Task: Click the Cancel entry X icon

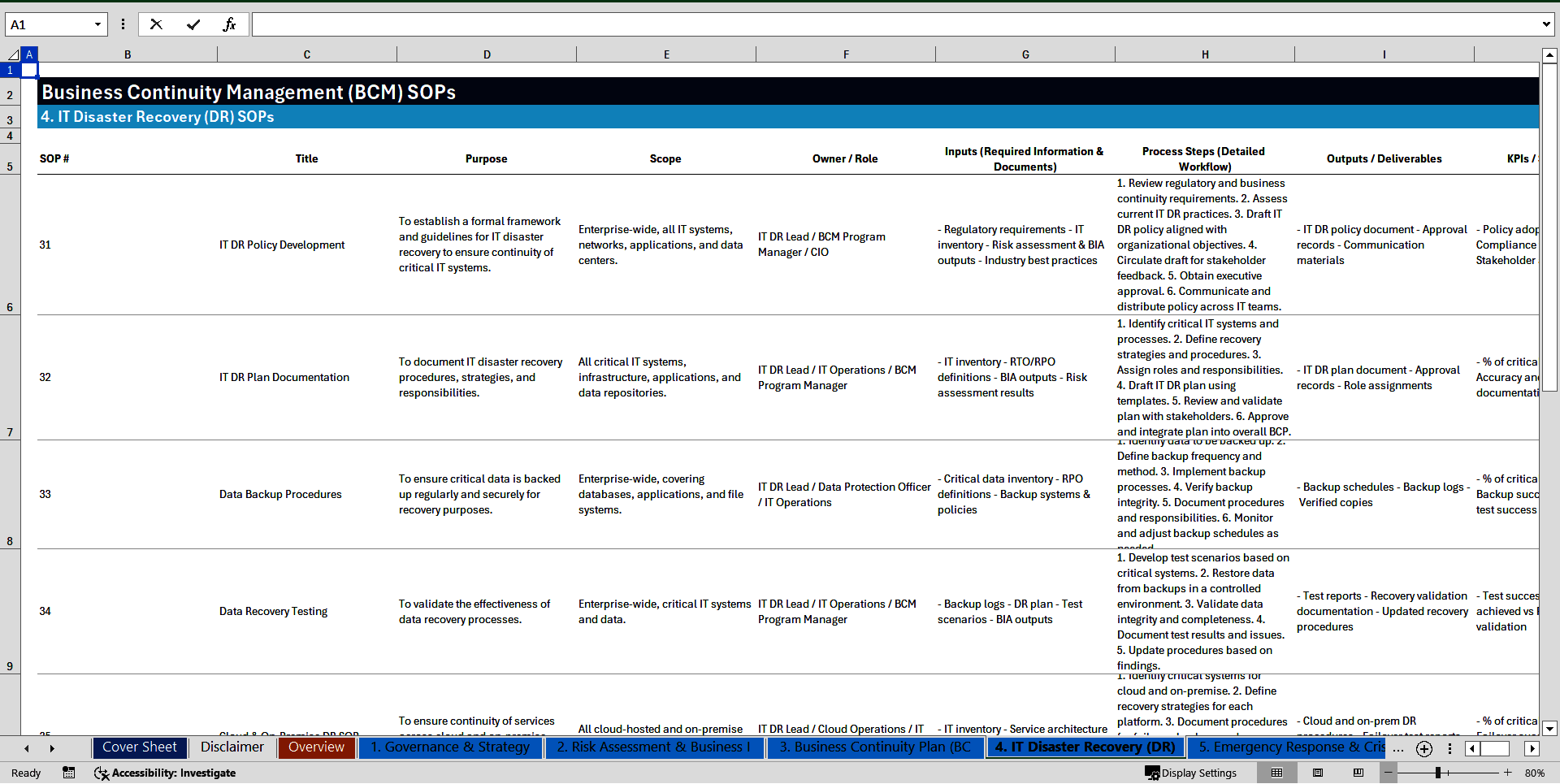Action: point(156,24)
